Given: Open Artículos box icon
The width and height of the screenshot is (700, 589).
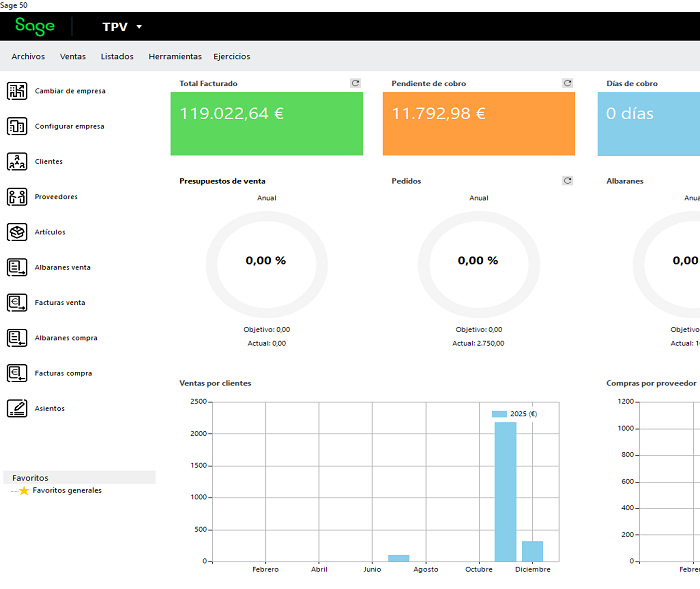Looking at the screenshot, I should coord(17,232).
